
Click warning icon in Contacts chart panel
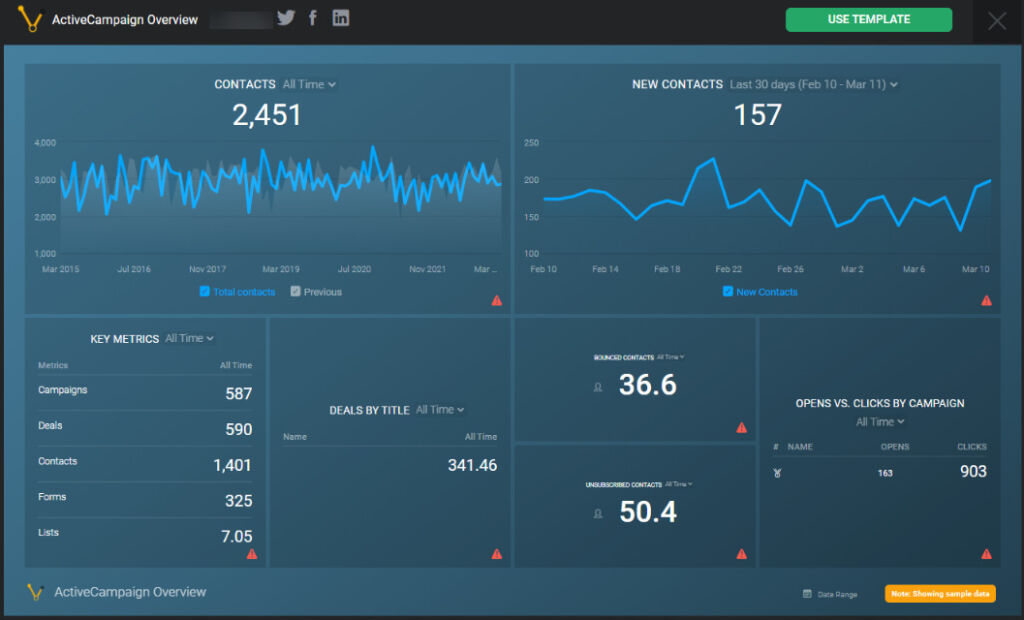(x=497, y=300)
